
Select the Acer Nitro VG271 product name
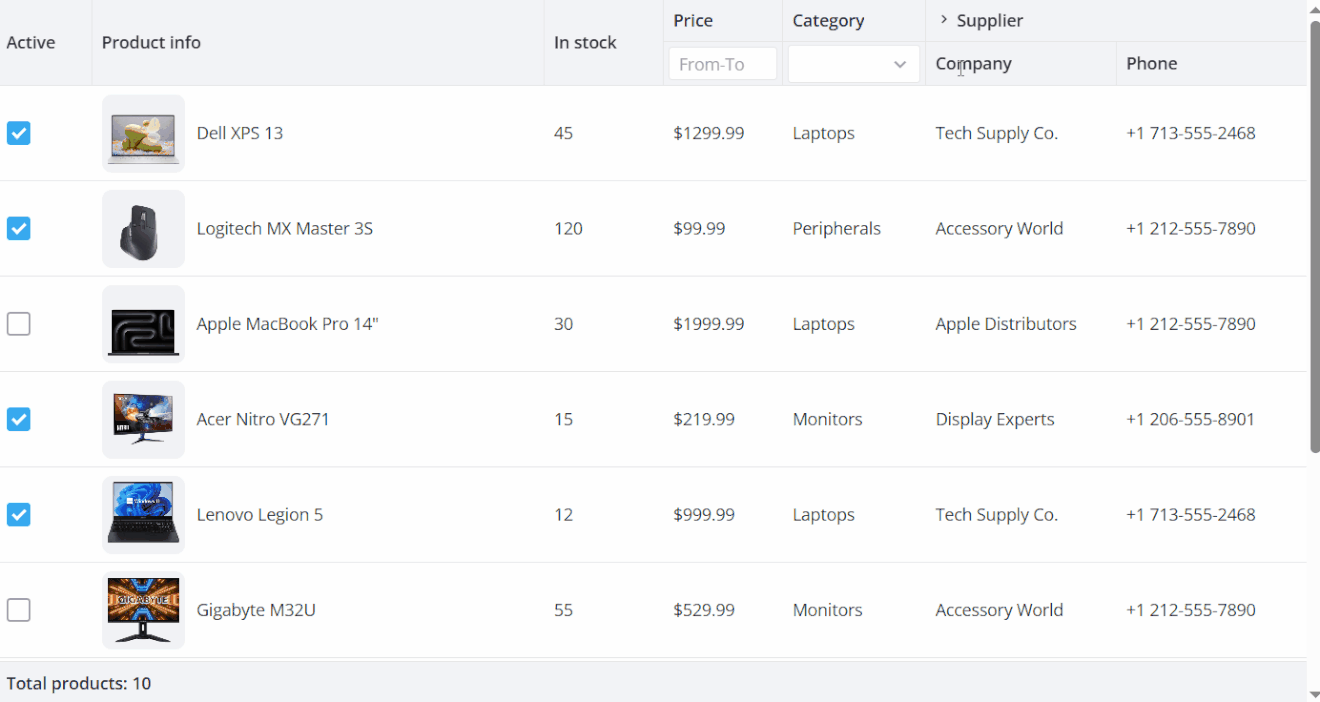[x=263, y=420]
